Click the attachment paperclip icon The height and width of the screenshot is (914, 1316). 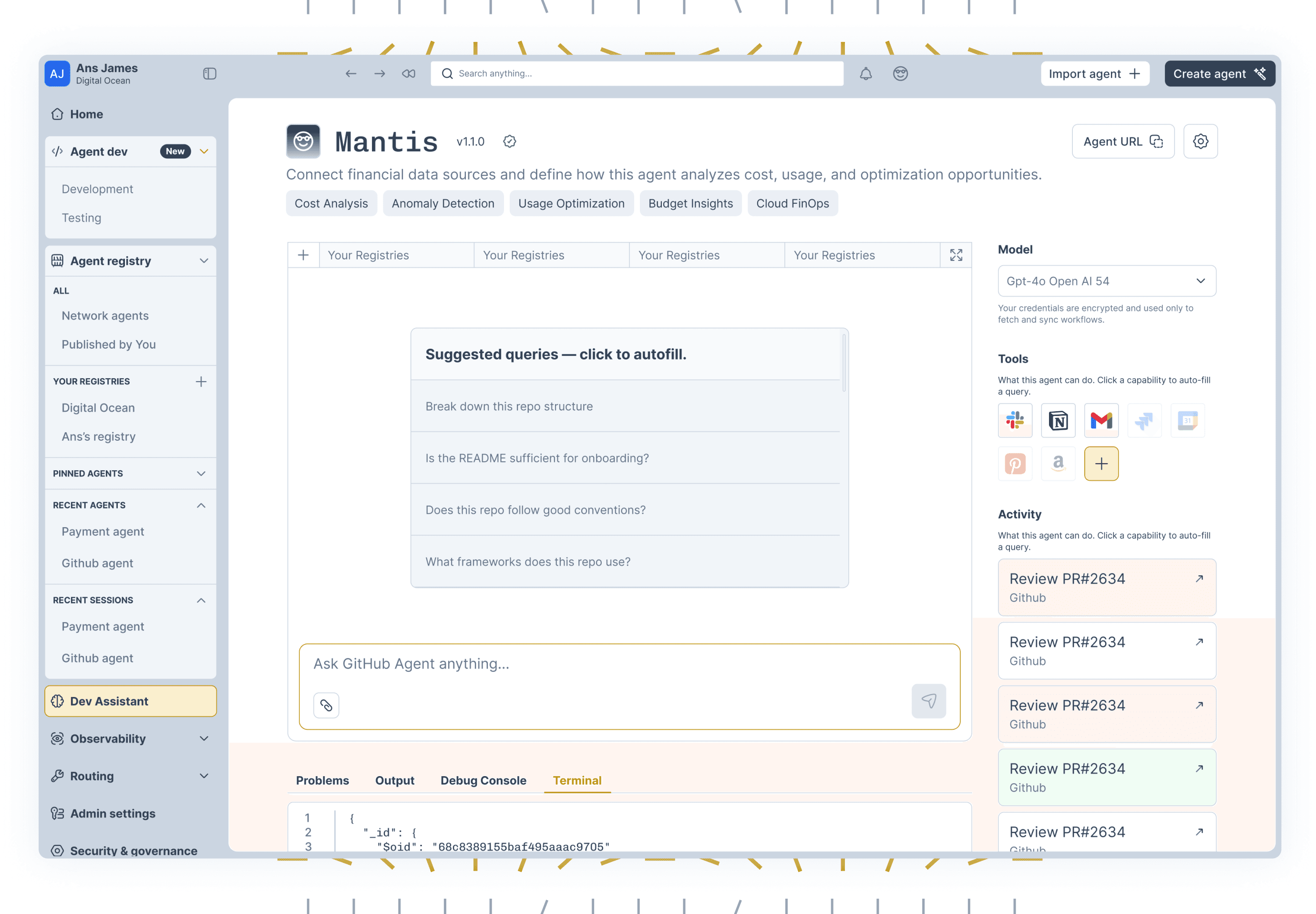click(326, 705)
